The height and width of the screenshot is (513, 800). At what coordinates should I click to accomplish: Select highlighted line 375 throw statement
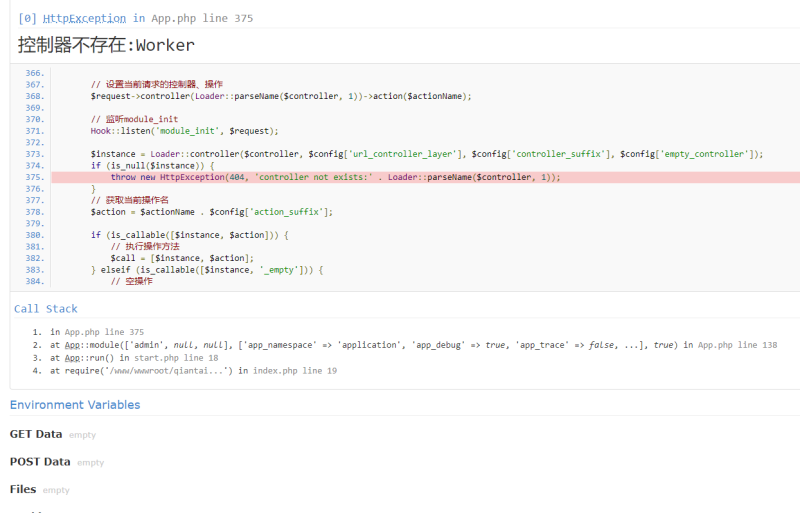(x=335, y=177)
